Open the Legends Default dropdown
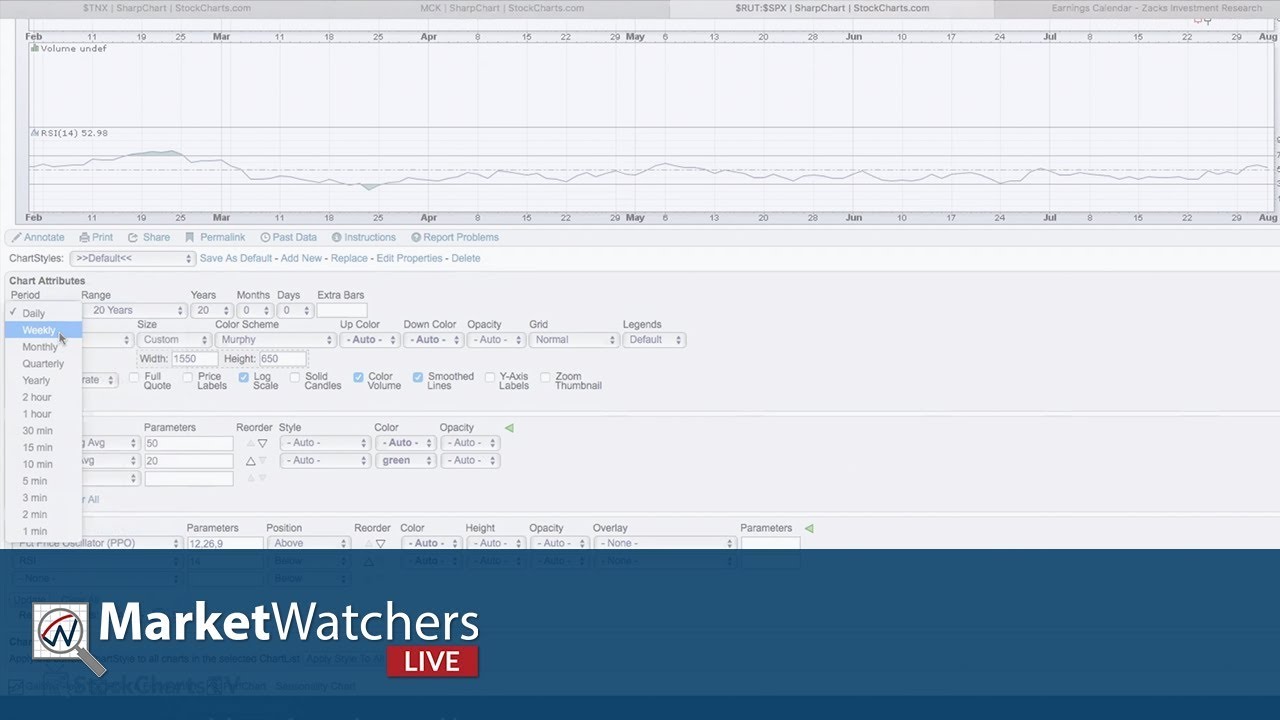 tap(654, 340)
